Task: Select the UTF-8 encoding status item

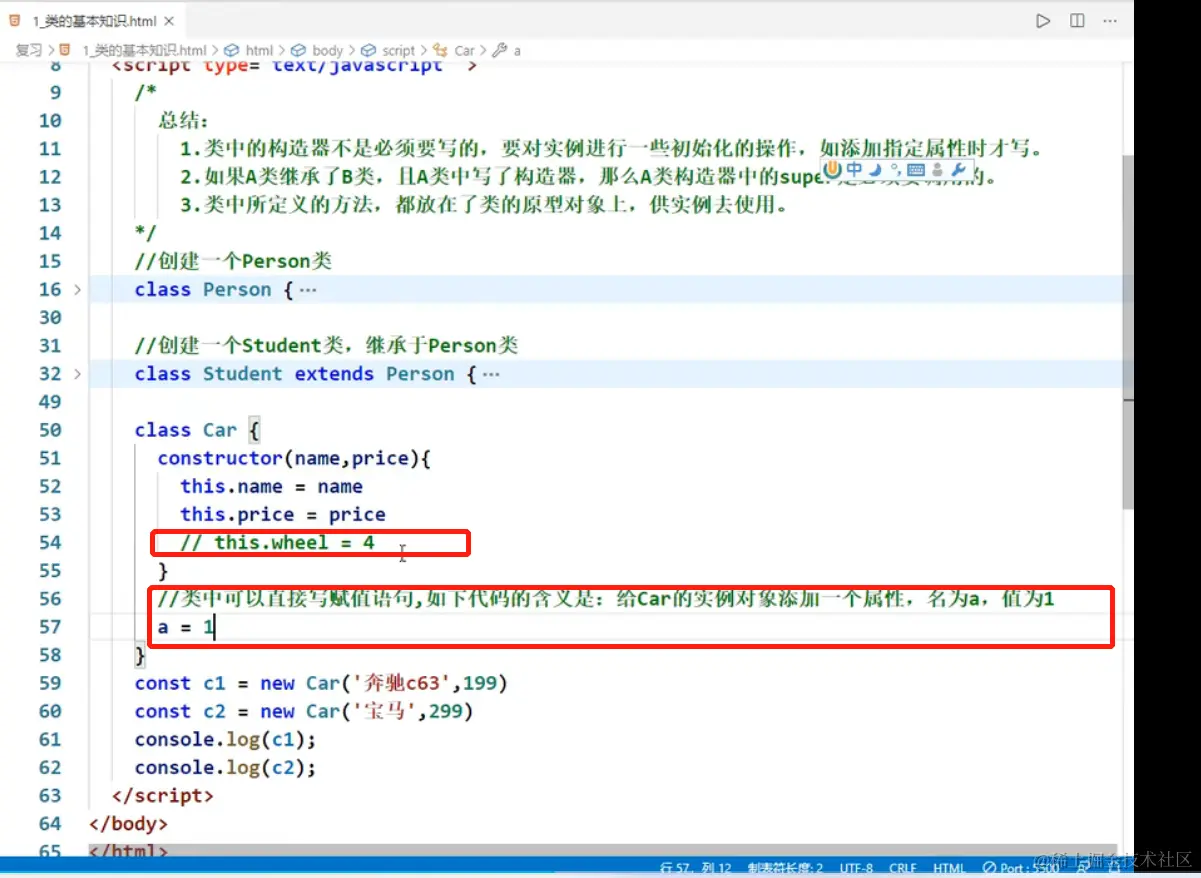Action: 858,867
